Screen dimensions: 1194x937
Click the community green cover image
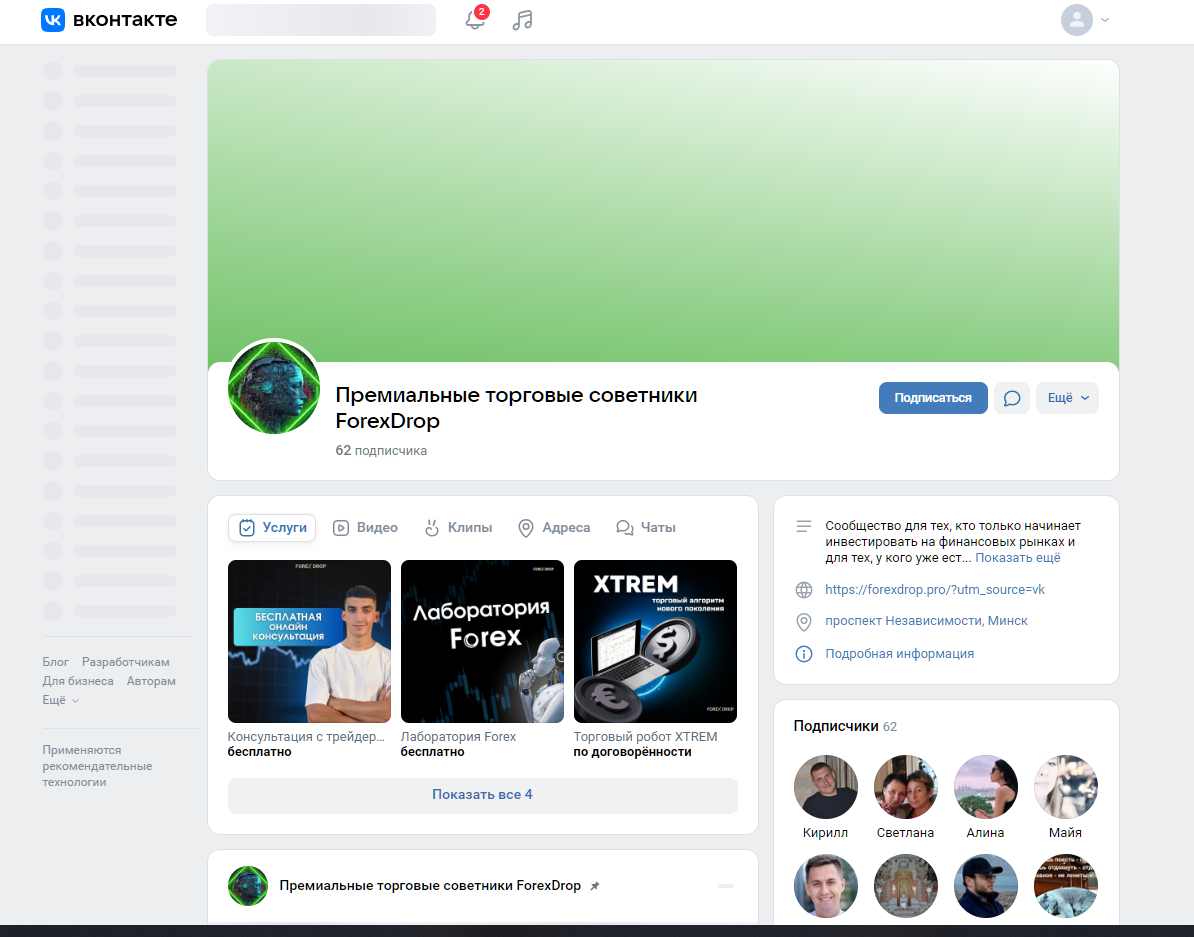click(x=663, y=211)
